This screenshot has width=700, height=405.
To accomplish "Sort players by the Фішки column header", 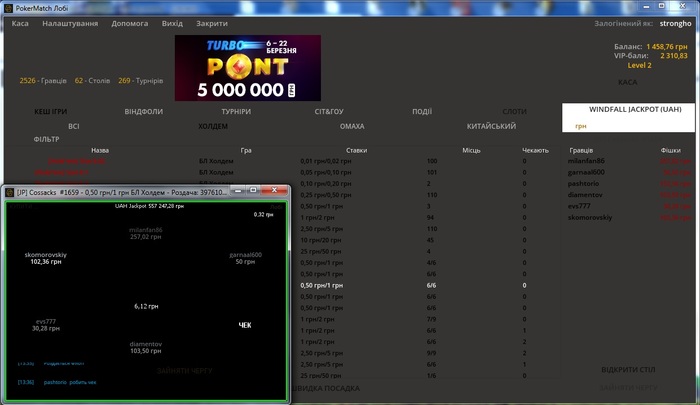I will click(671, 150).
